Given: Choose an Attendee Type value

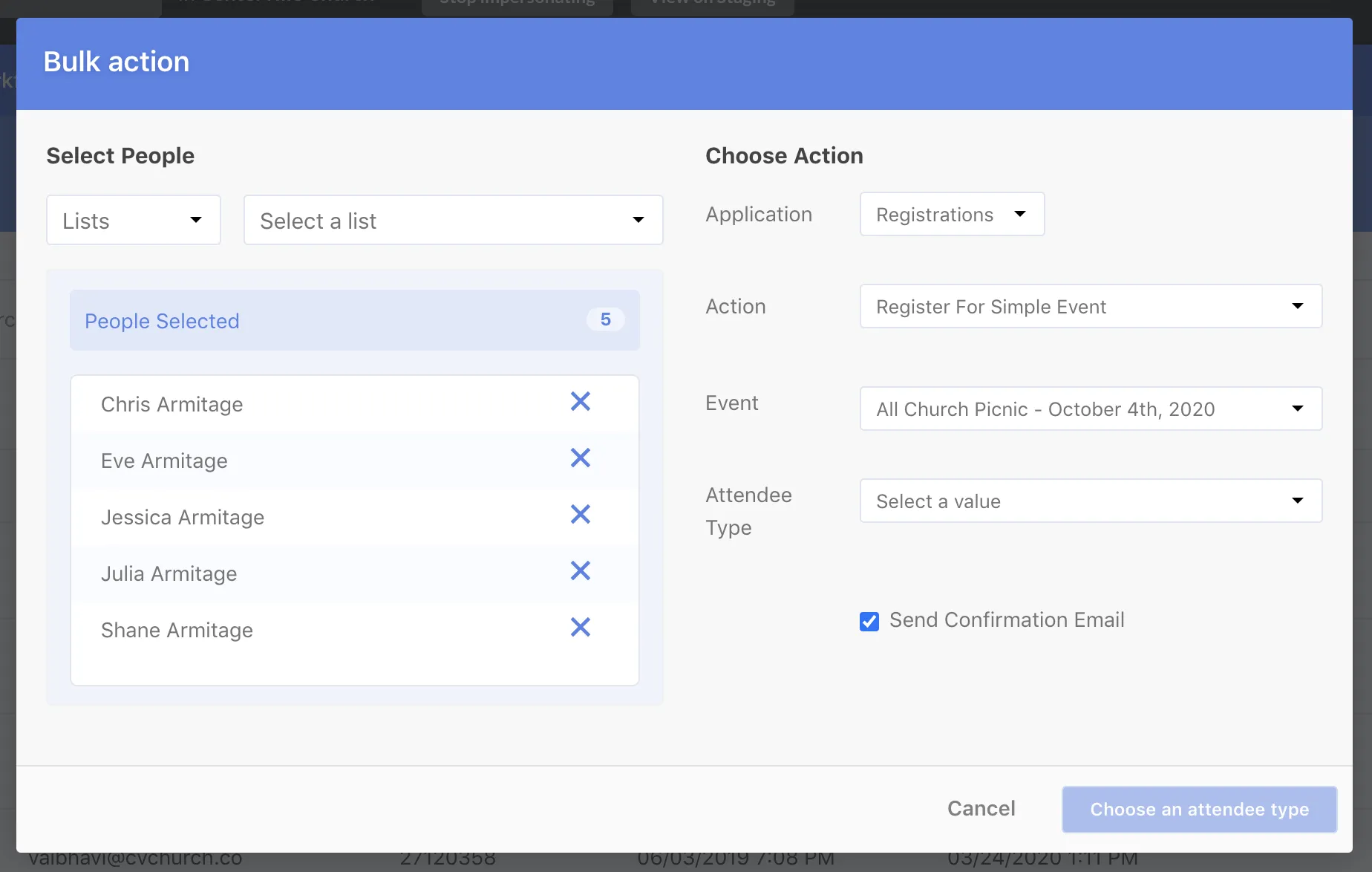Looking at the screenshot, I should pyautogui.click(x=1090, y=501).
